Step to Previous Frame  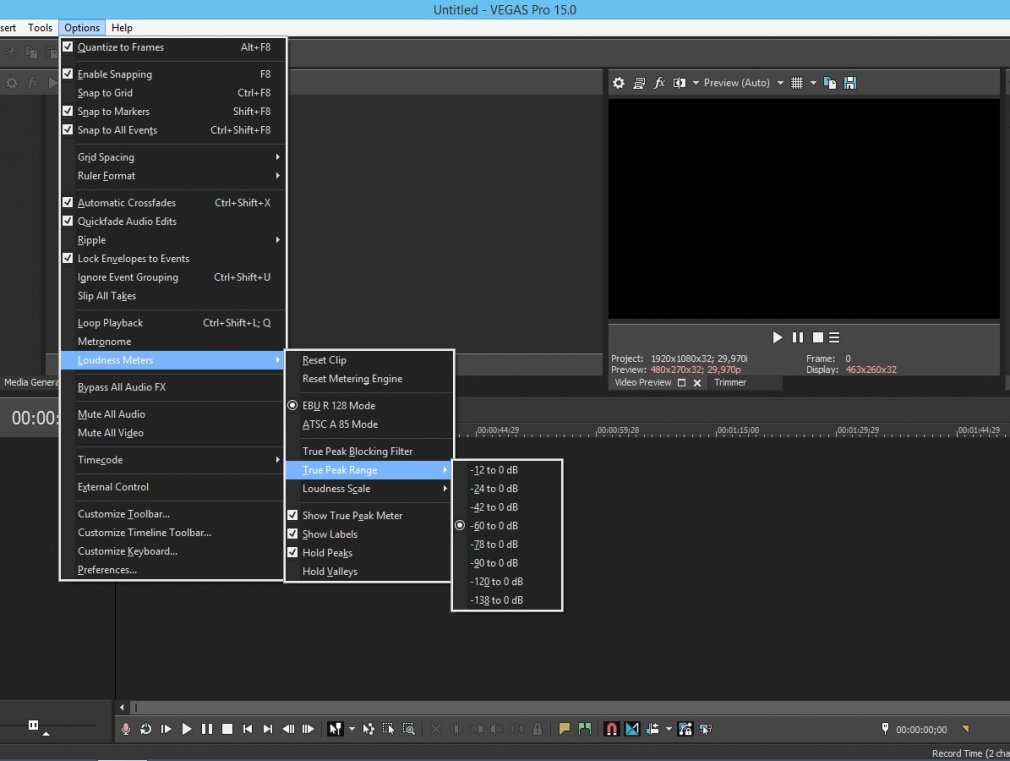[x=288, y=729]
